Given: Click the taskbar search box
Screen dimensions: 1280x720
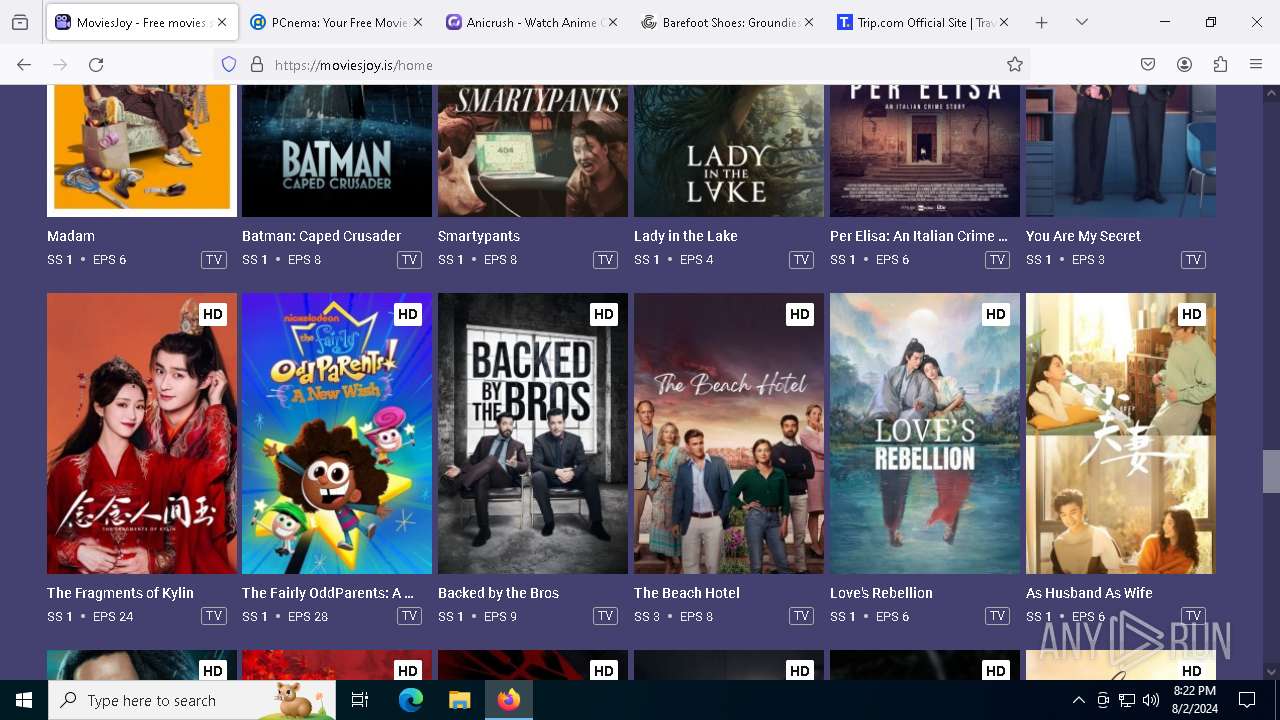Looking at the screenshot, I should [x=192, y=700].
